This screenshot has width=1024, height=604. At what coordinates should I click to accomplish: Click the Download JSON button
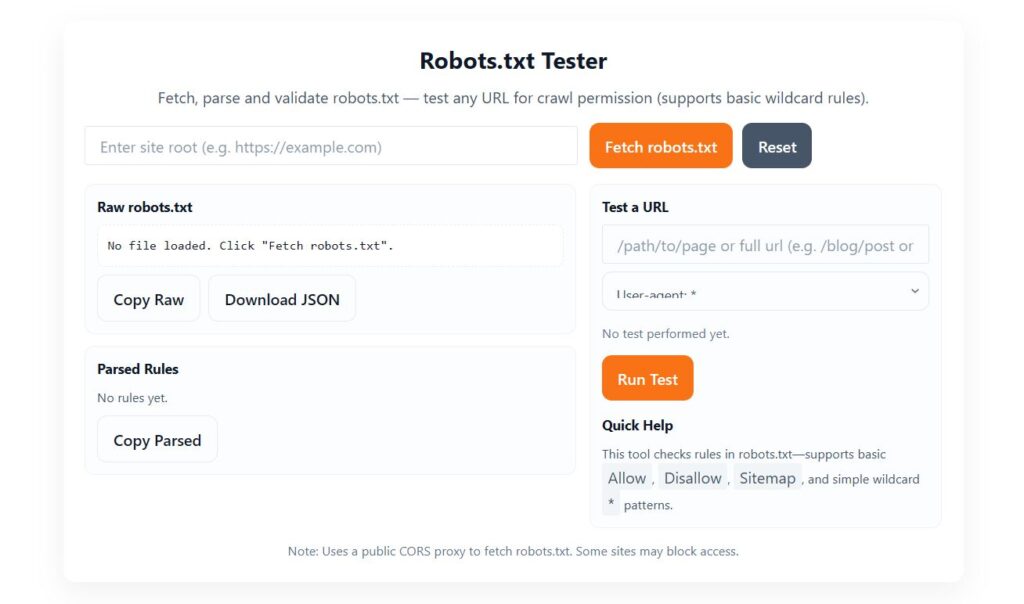coord(281,298)
